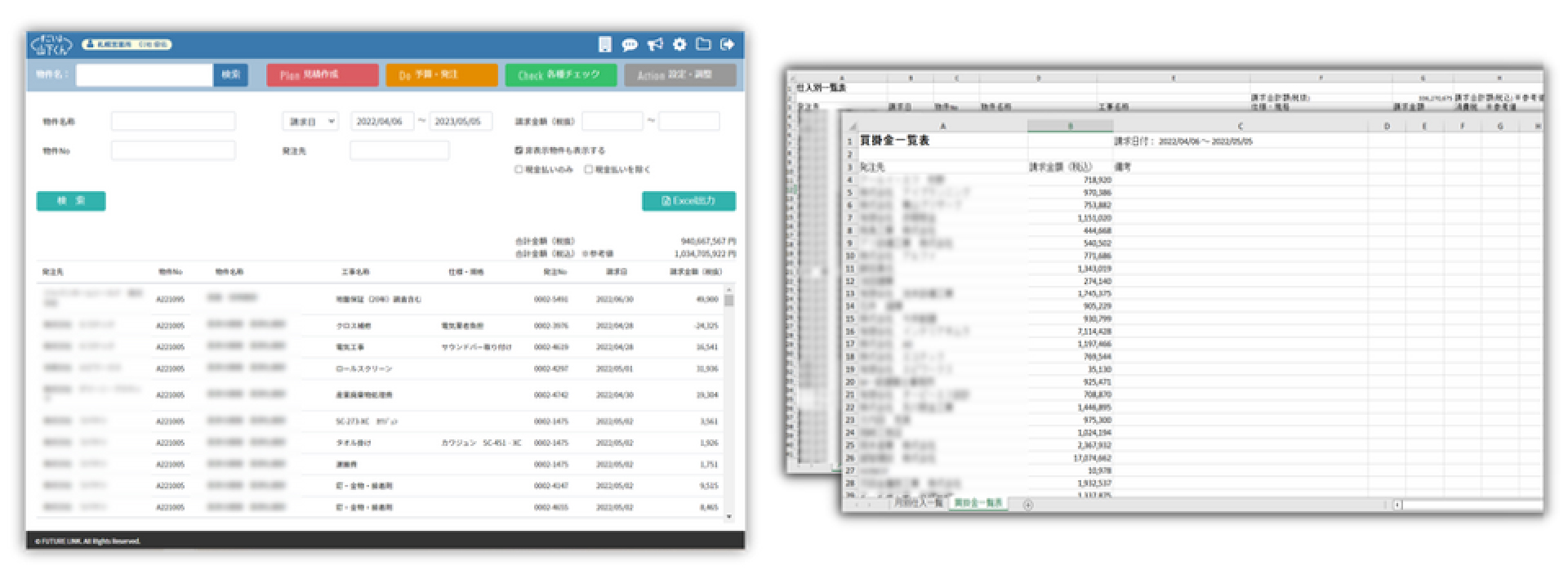Image resolution: width=1568 pixels, height=588 pixels.
Task: Focus the 物件名 search field in blue bar
Action: (x=145, y=75)
